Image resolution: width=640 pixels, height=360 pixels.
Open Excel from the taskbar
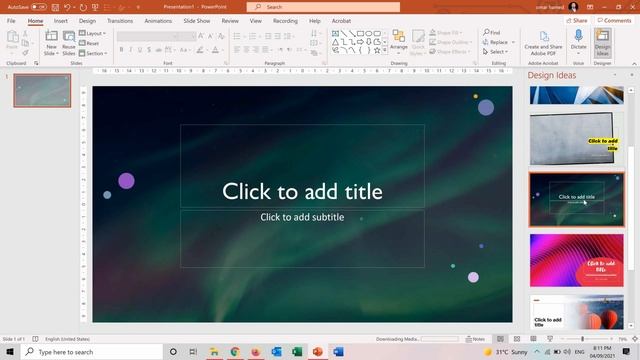tap(297, 351)
